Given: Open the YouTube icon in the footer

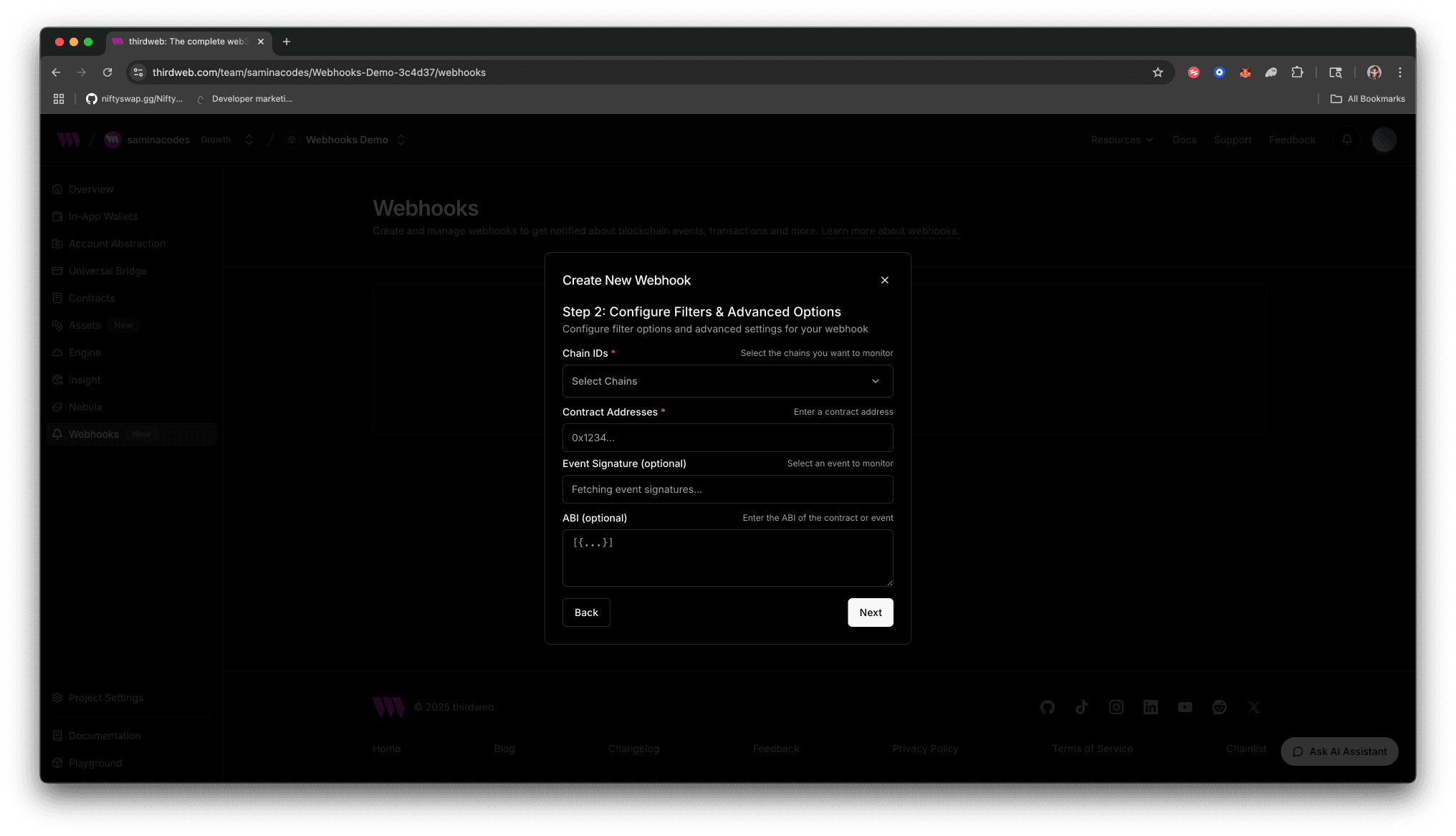Looking at the screenshot, I should click(x=1184, y=707).
